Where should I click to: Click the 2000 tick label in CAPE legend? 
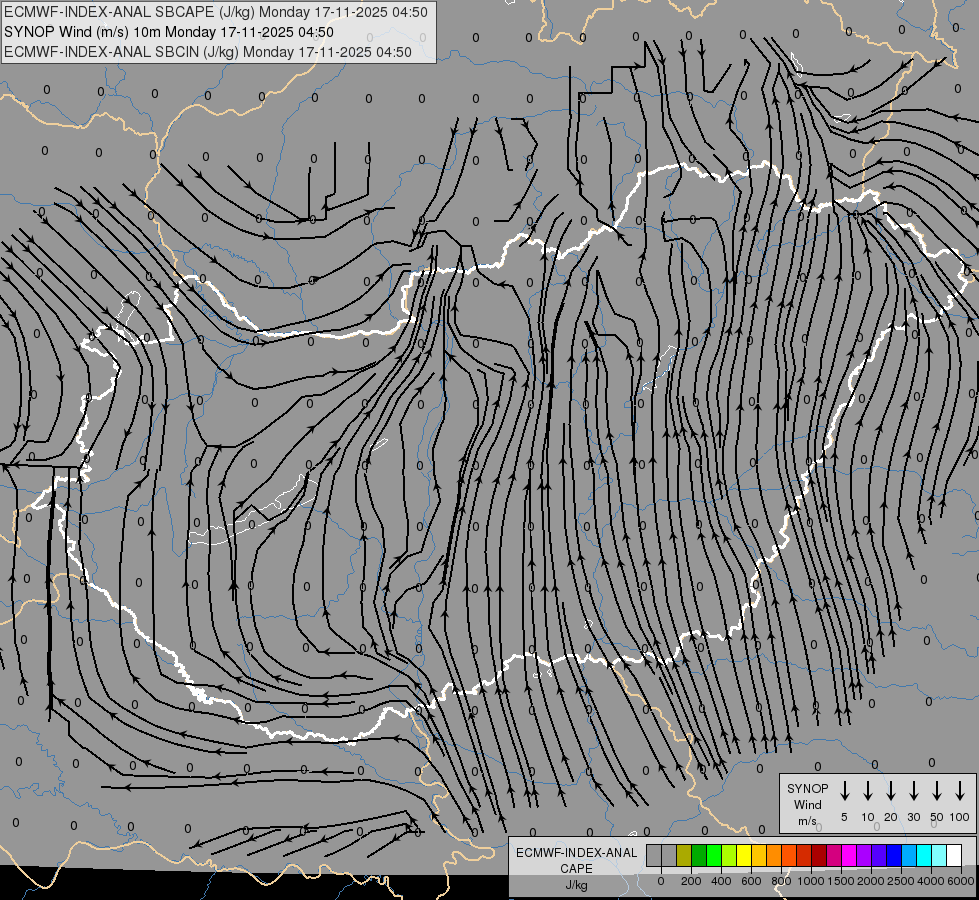pyautogui.click(x=871, y=881)
